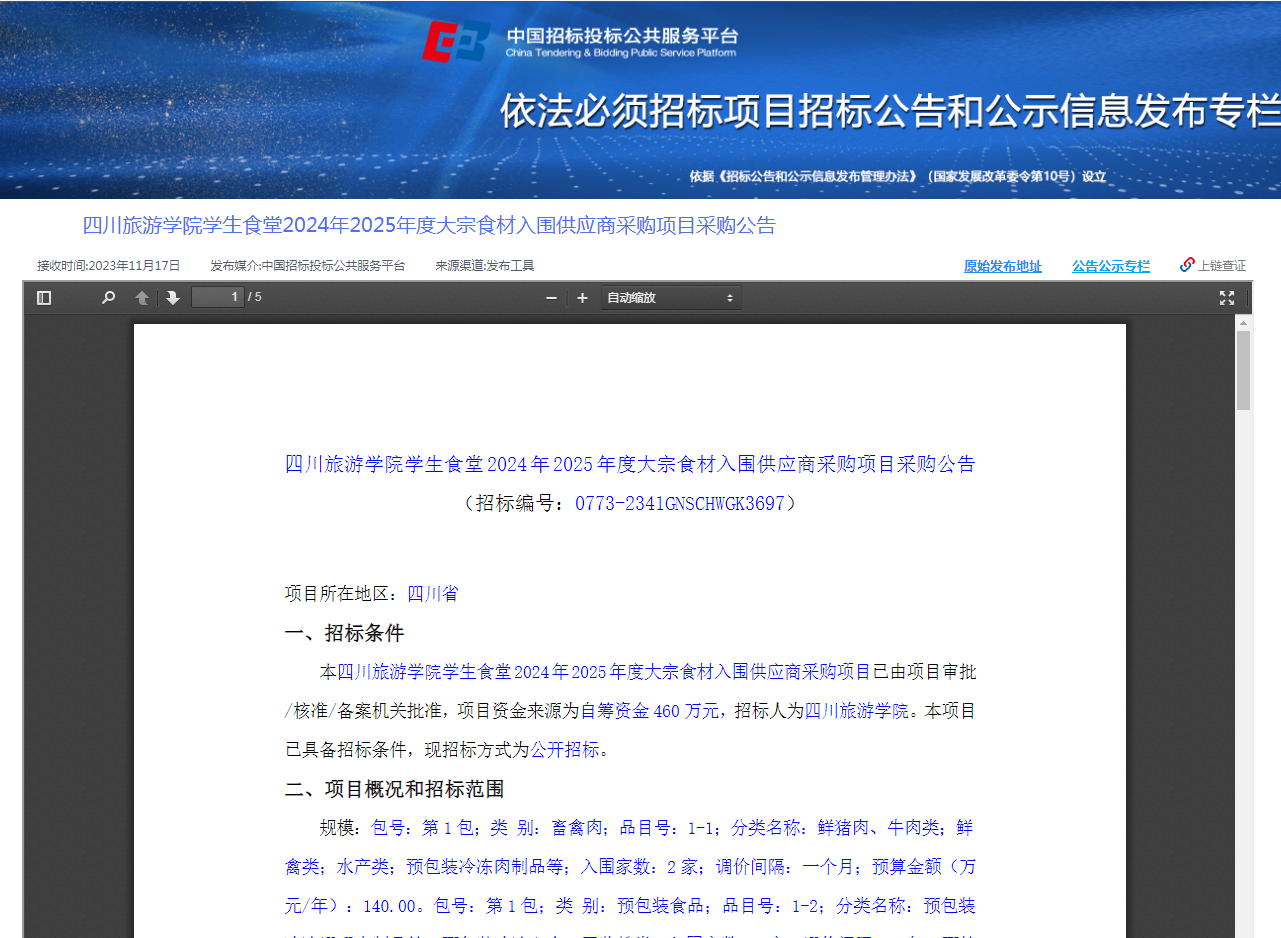Click the 自筹资金 460 万元 text
Image resolution: width=1281 pixels, height=938 pixels.
650,712
